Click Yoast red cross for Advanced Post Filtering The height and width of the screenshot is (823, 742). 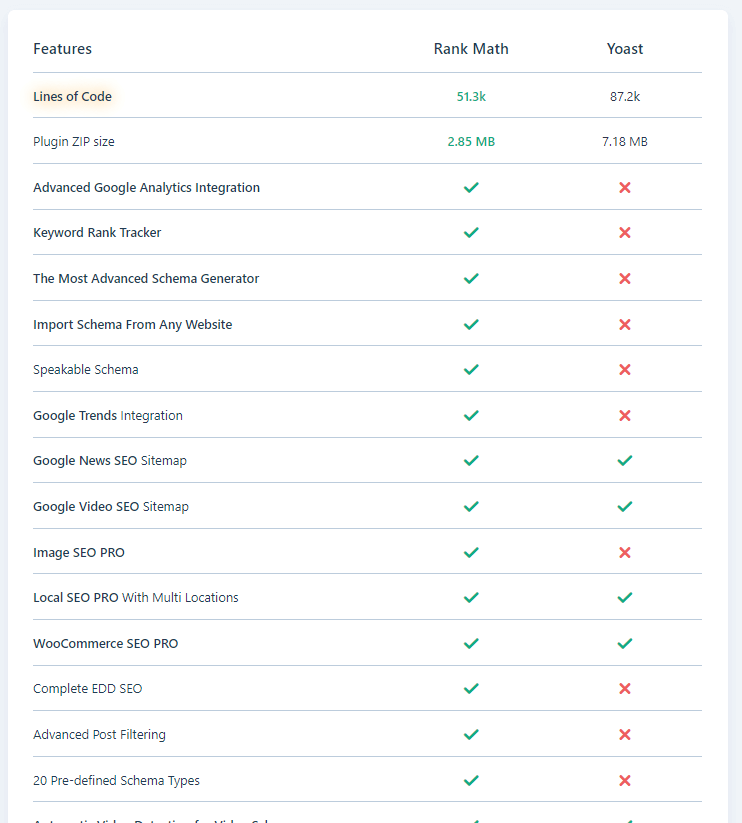tap(625, 735)
